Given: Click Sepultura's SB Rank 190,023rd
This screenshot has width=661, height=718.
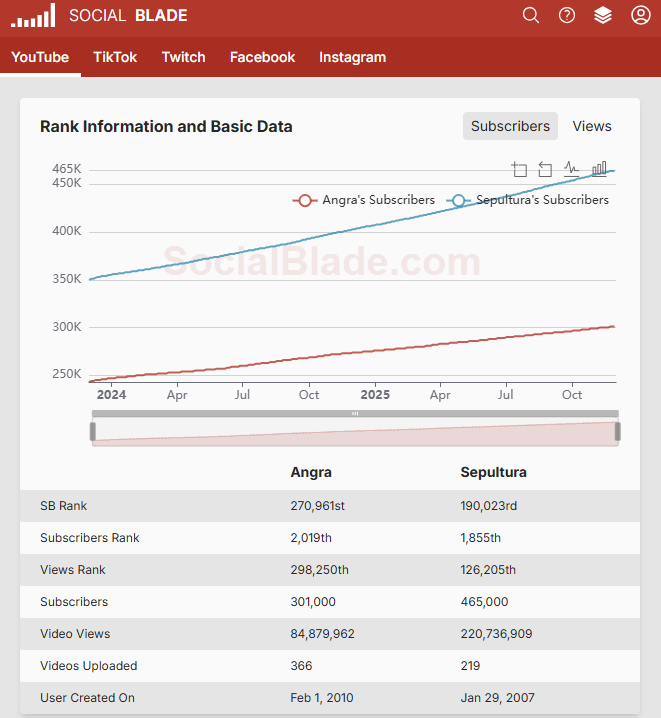Looking at the screenshot, I should [489, 506].
